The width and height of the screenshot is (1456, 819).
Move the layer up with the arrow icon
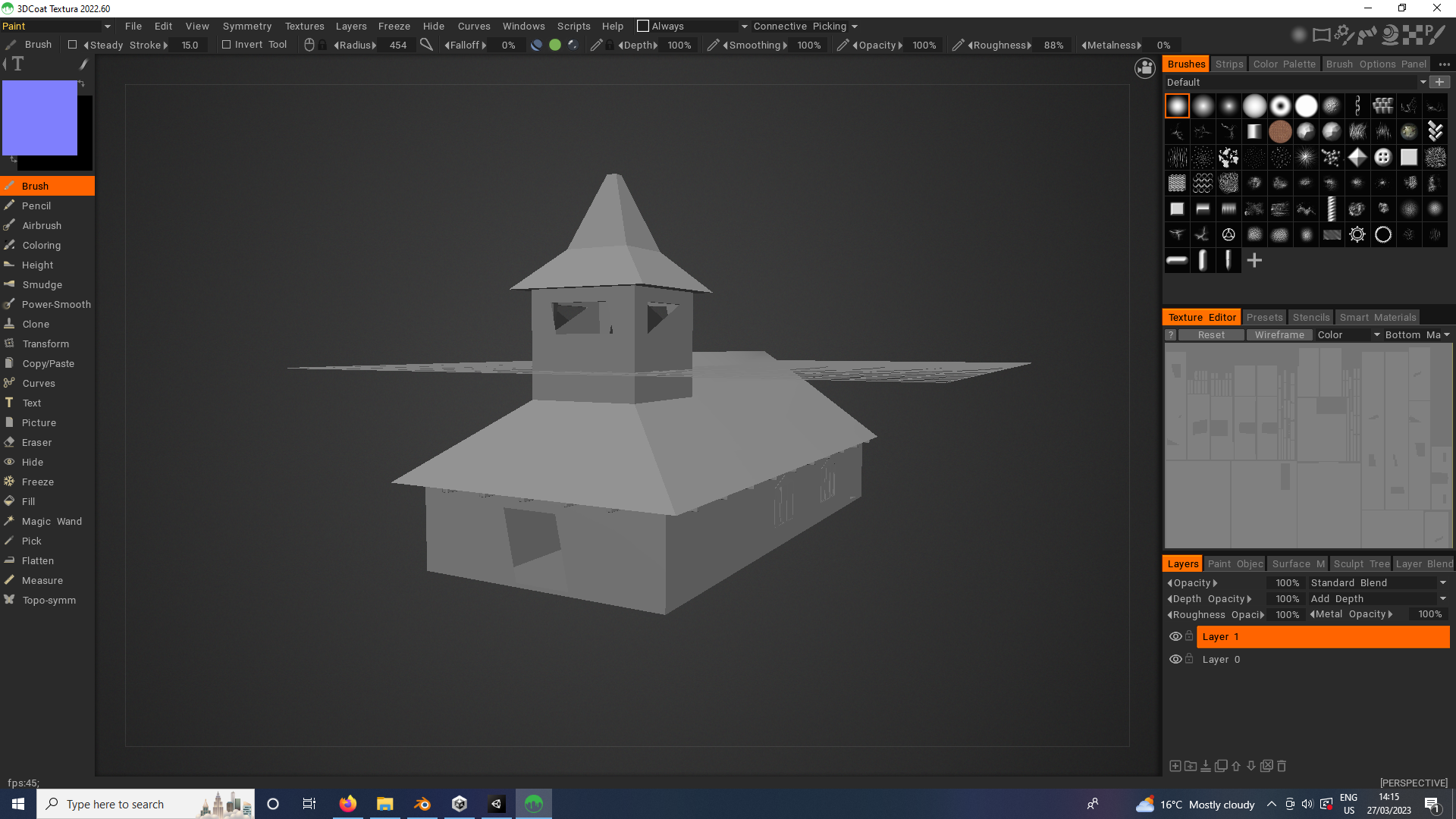click(x=1236, y=766)
